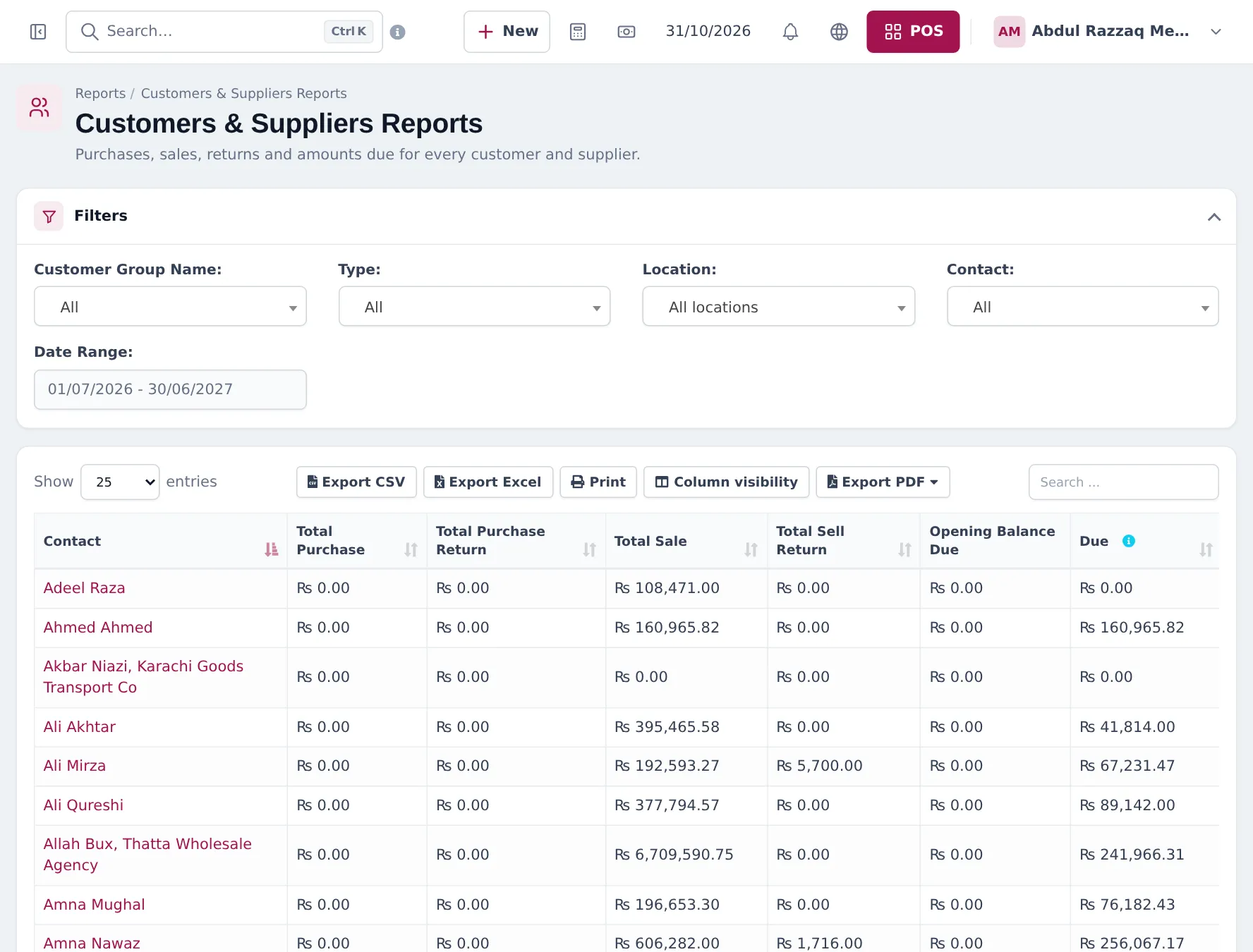Expand the user account menu chevron
1253x952 pixels.
pyautogui.click(x=1216, y=32)
